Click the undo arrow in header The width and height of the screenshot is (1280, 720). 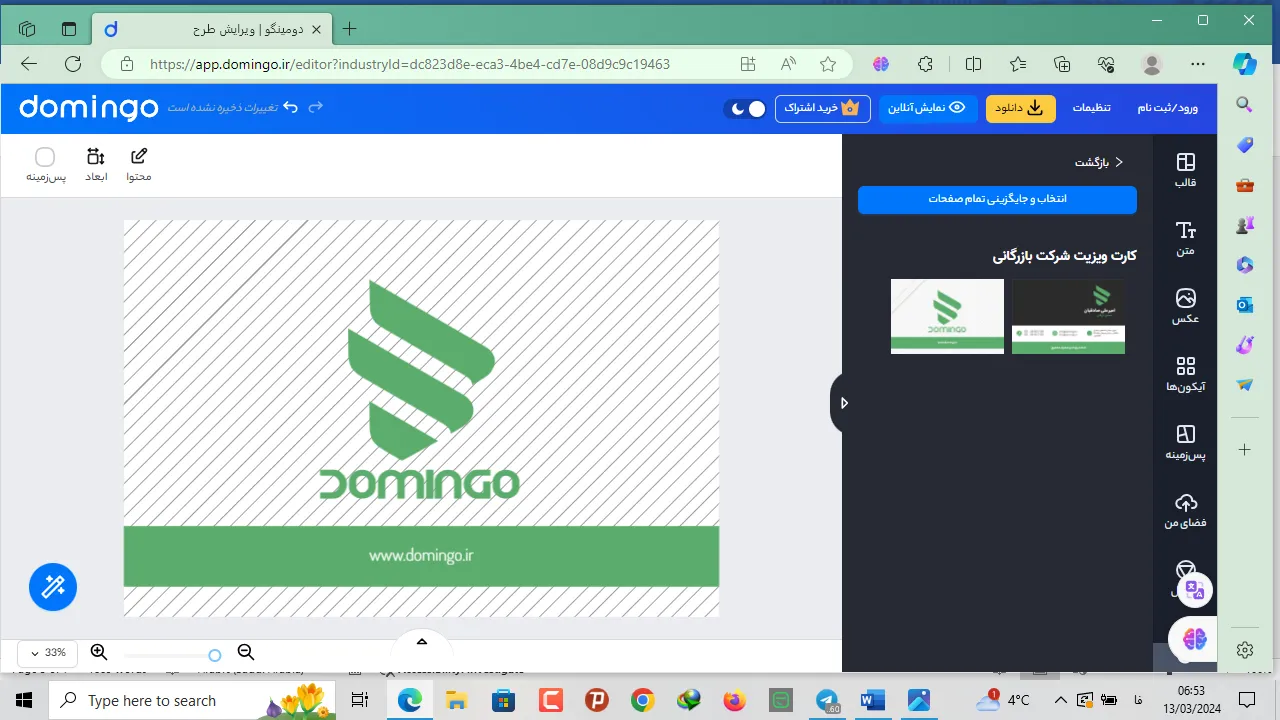[290, 107]
